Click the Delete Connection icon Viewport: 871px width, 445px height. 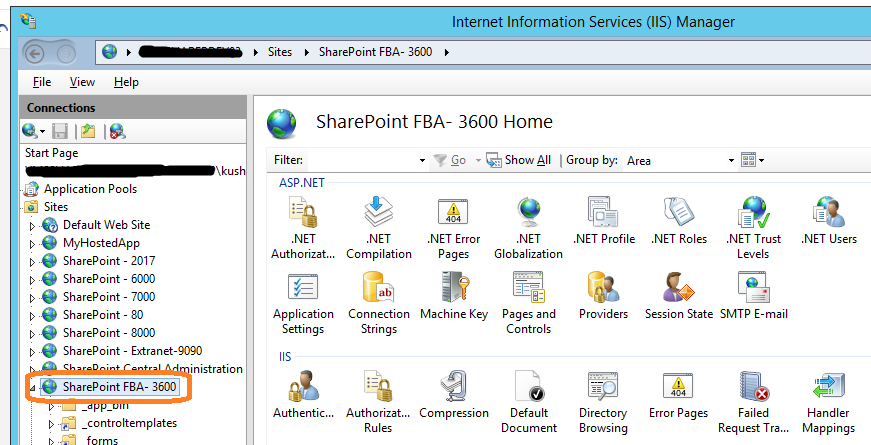coord(118,131)
